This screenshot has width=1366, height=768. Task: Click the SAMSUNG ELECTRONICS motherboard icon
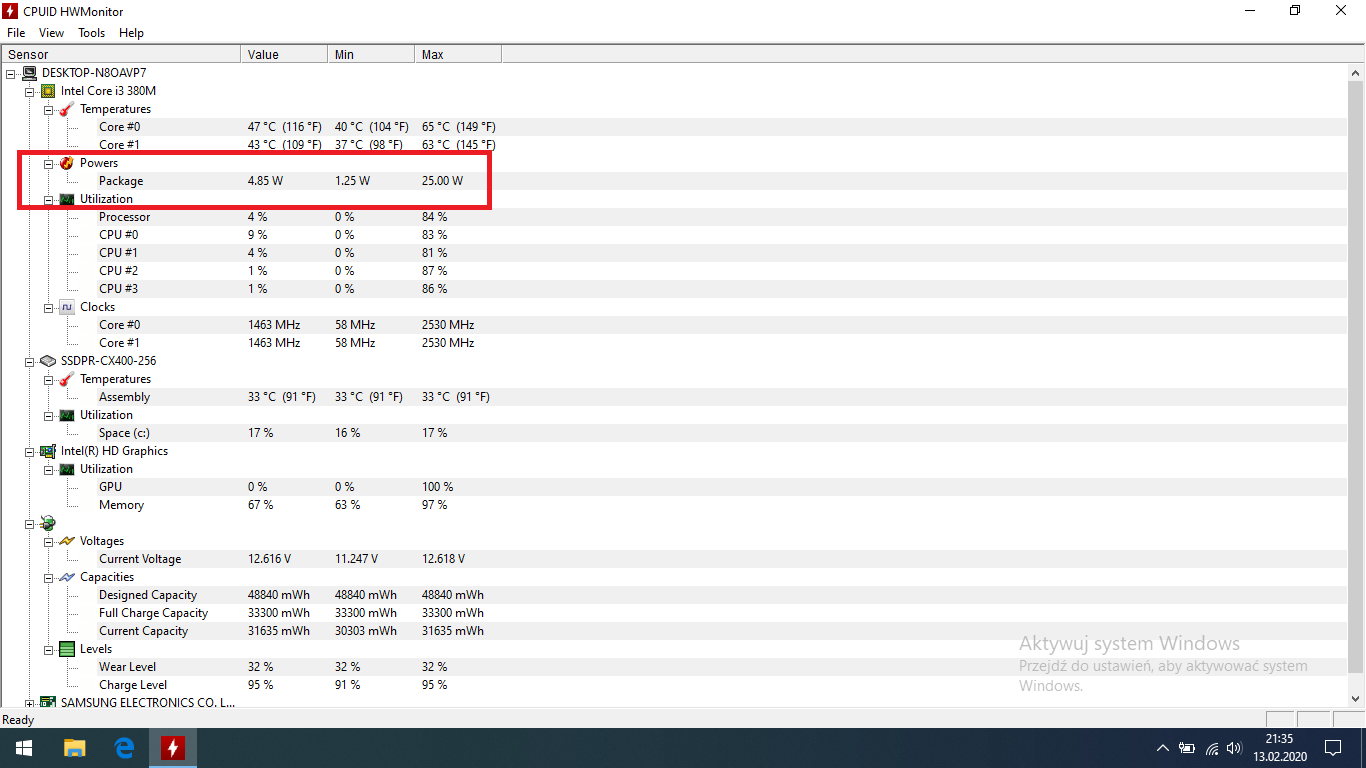tap(48, 703)
